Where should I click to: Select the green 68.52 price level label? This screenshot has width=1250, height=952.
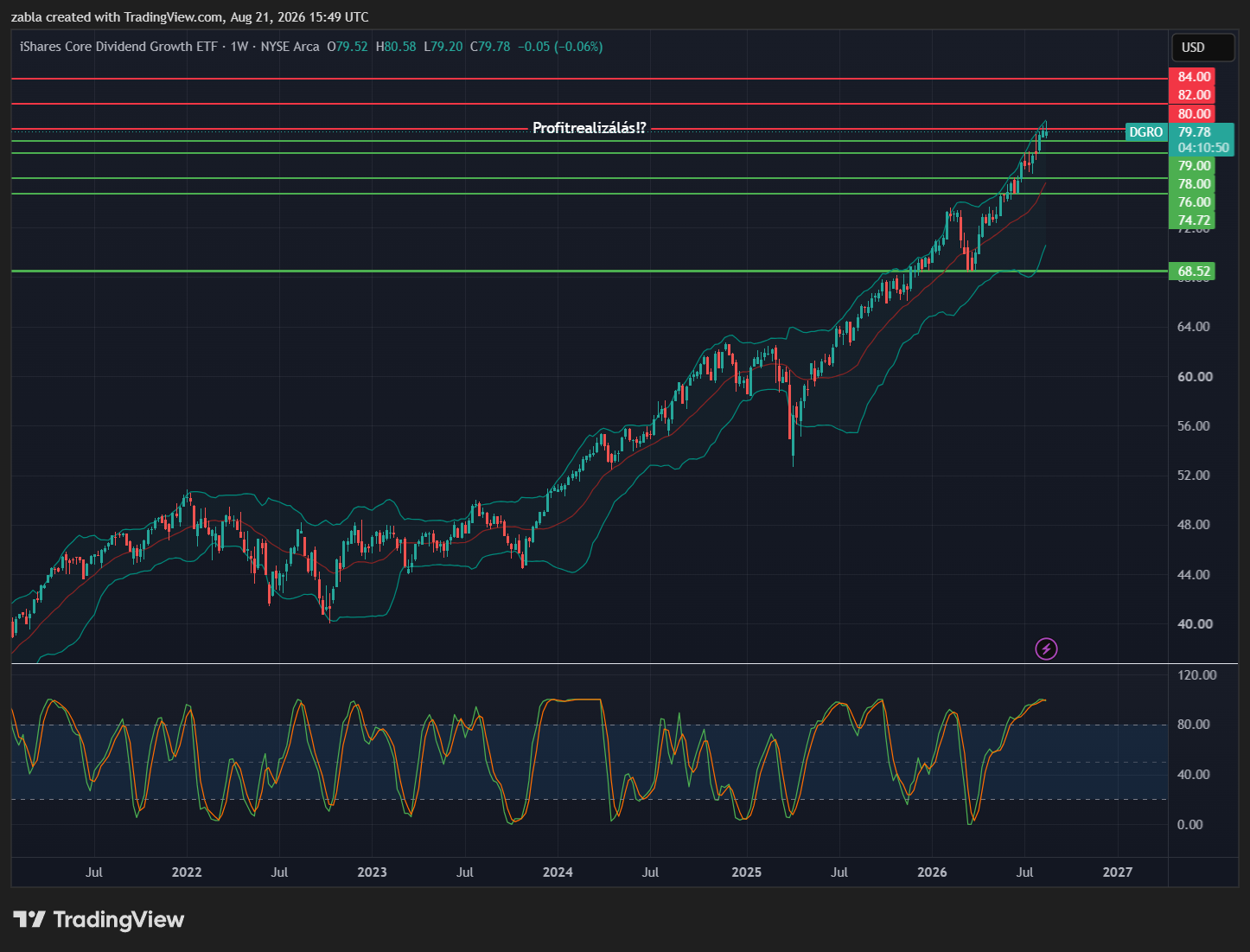point(1193,272)
